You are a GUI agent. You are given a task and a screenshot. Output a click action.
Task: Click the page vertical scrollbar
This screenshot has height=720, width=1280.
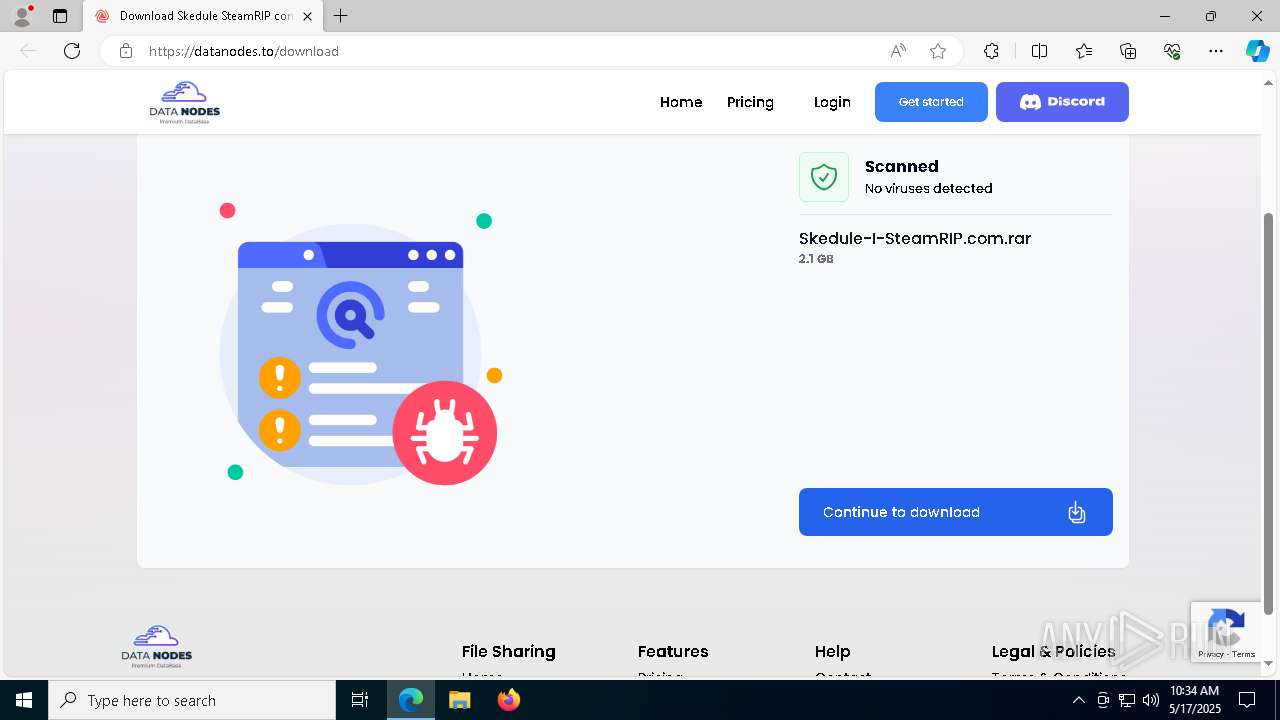1269,412
